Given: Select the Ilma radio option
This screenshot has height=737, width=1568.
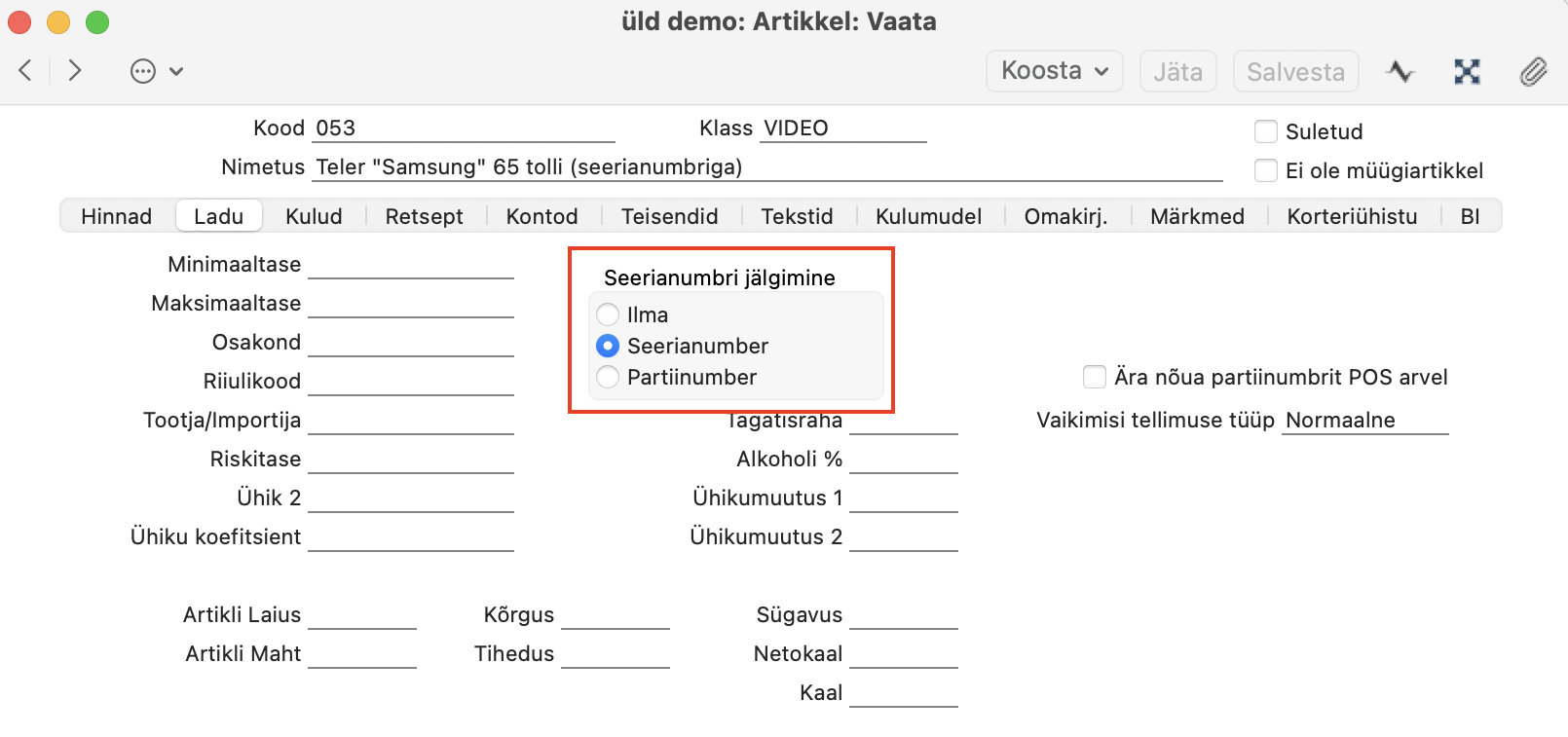Looking at the screenshot, I should point(608,314).
